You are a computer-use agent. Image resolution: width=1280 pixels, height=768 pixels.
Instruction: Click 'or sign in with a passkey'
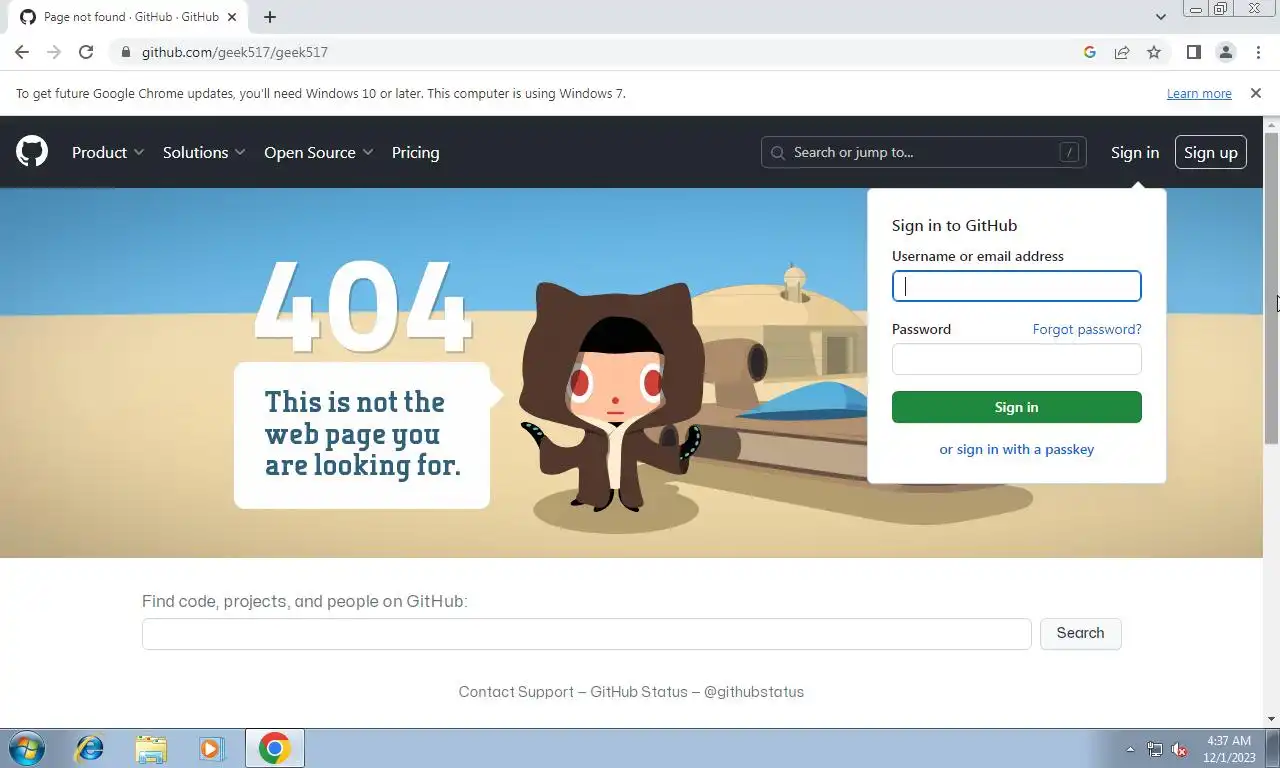tap(1016, 449)
